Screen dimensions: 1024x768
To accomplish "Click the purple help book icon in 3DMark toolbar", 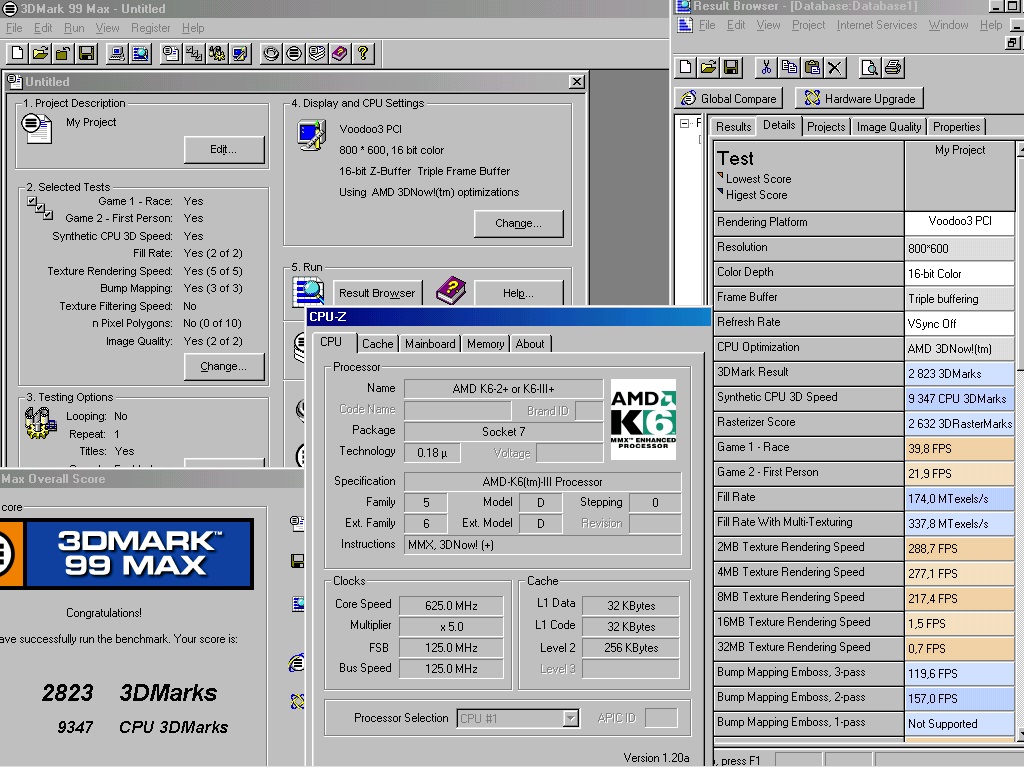I will coord(340,54).
